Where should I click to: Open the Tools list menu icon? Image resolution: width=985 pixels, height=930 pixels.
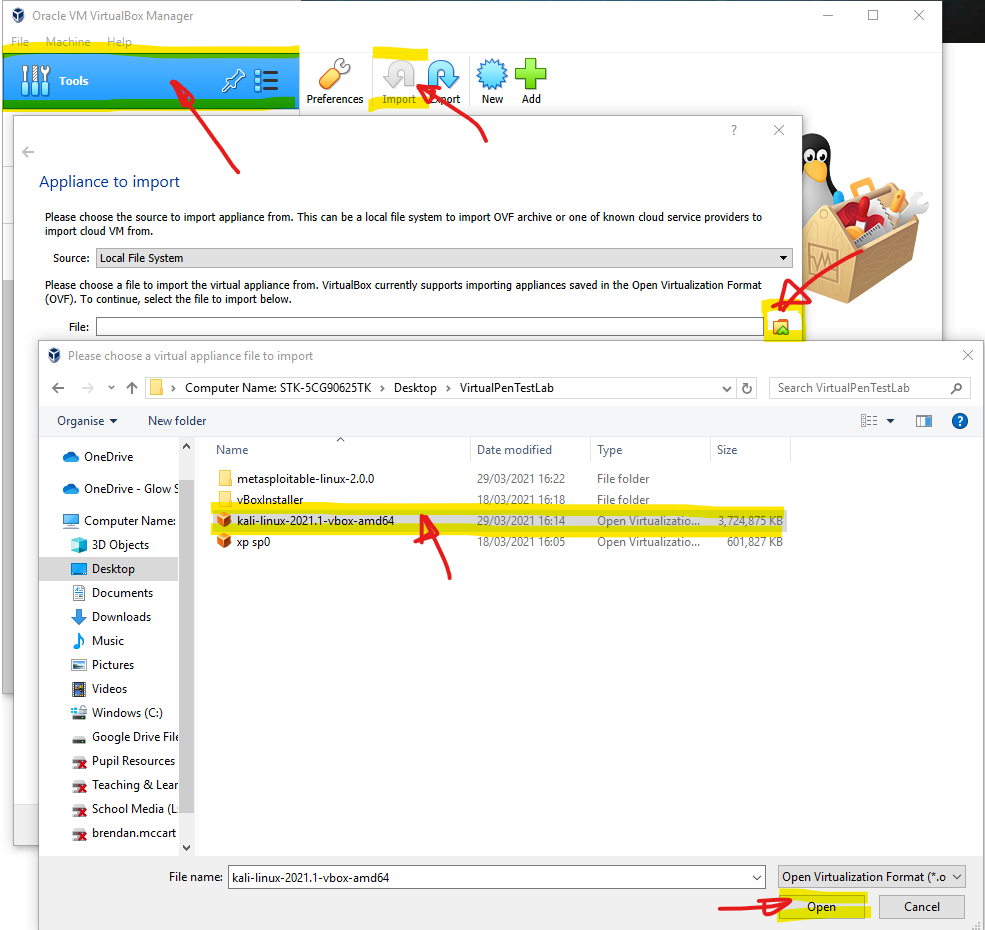[x=266, y=80]
